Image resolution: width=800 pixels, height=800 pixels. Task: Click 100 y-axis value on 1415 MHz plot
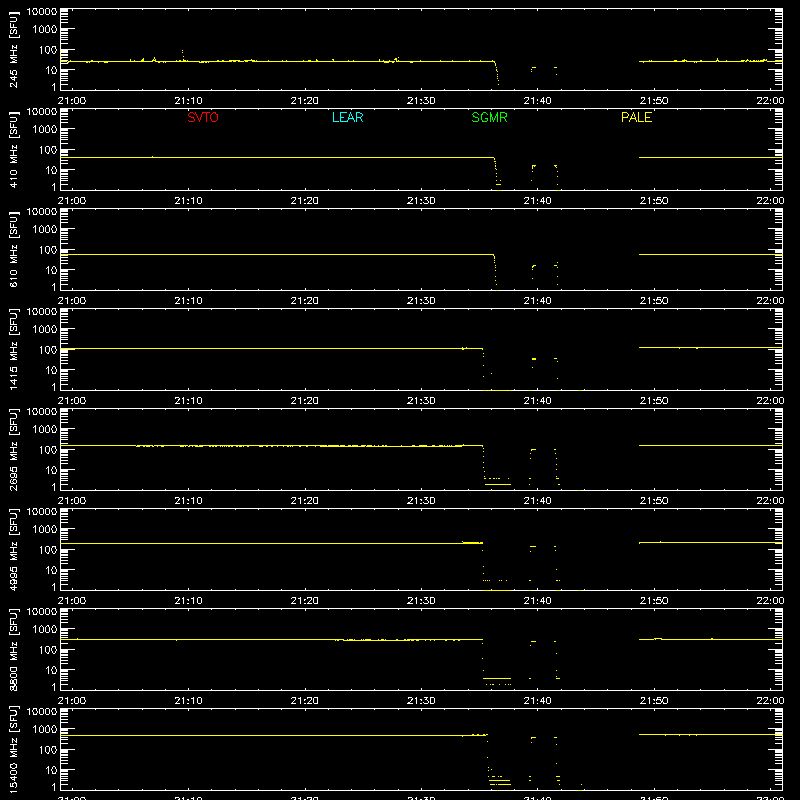click(x=48, y=350)
